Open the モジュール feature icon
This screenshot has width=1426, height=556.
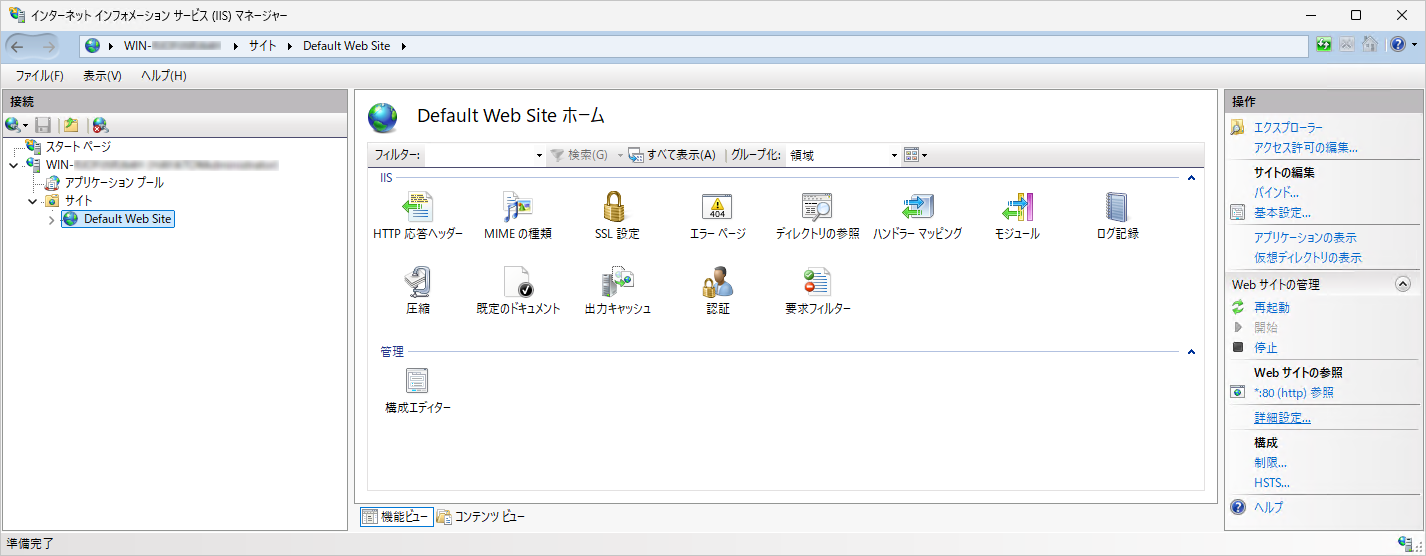pos(1017,207)
